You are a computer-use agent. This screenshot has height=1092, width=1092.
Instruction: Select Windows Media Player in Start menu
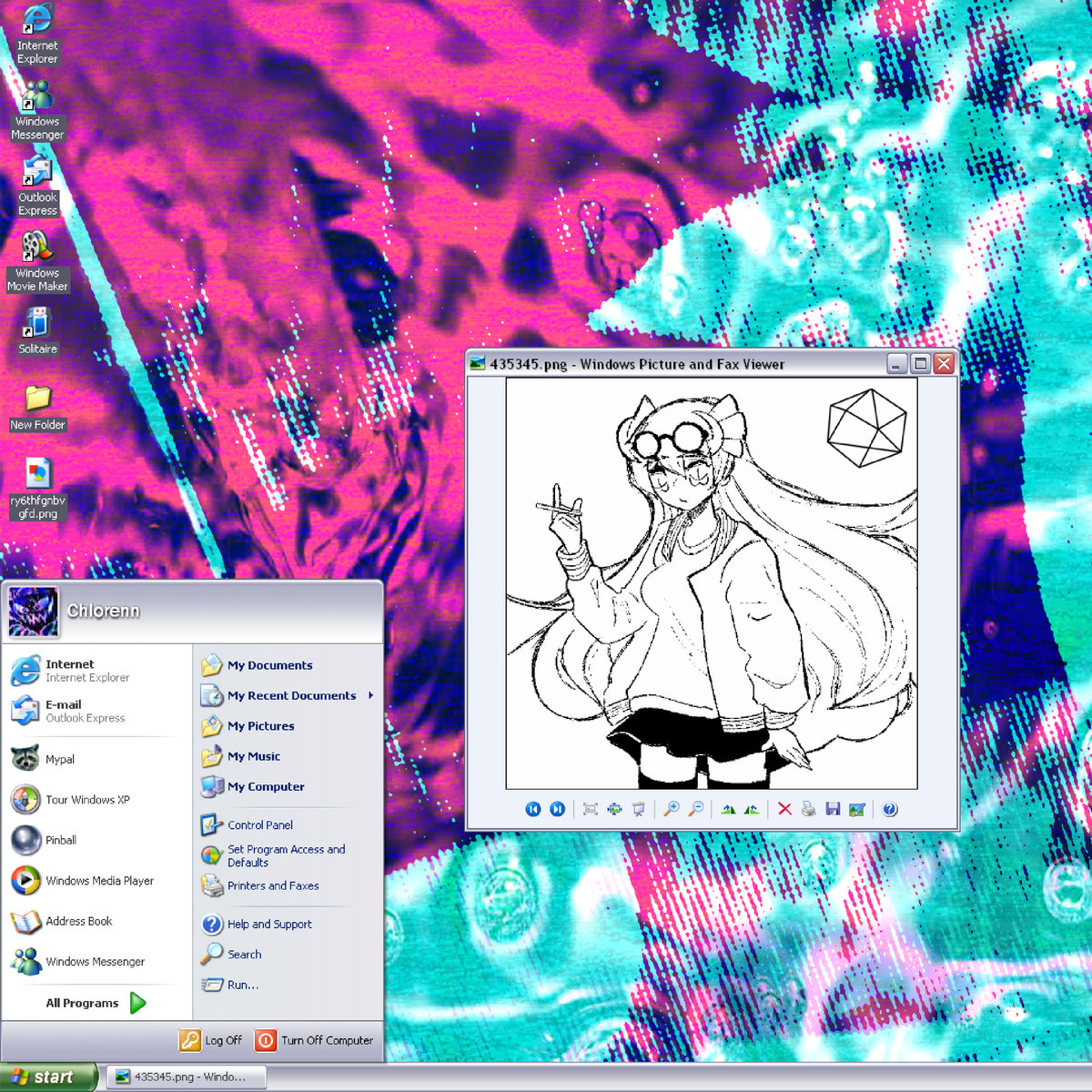click(99, 881)
